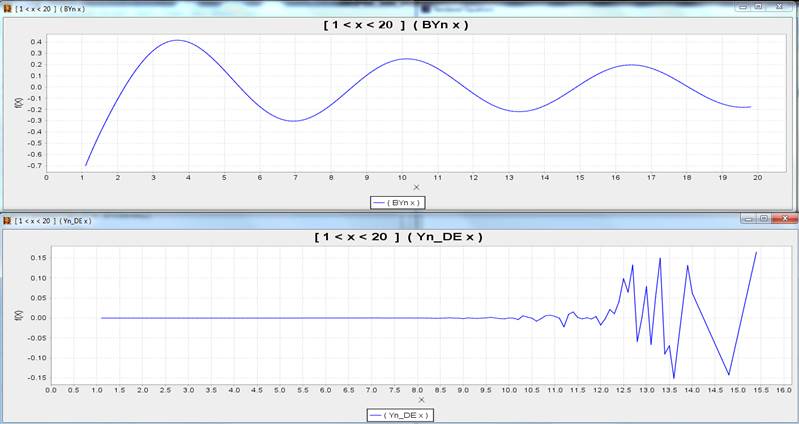This screenshot has height=424, width=799.
Task: Click the -0.15 label on the Yn_DE y-axis
Action: point(38,378)
